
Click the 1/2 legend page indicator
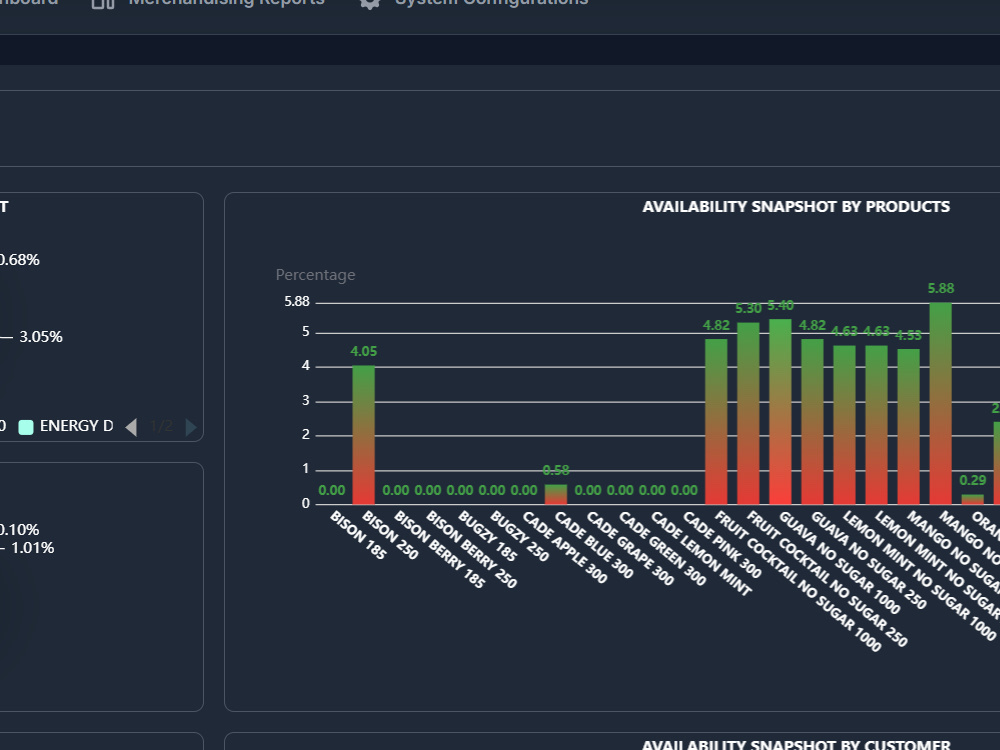click(161, 426)
